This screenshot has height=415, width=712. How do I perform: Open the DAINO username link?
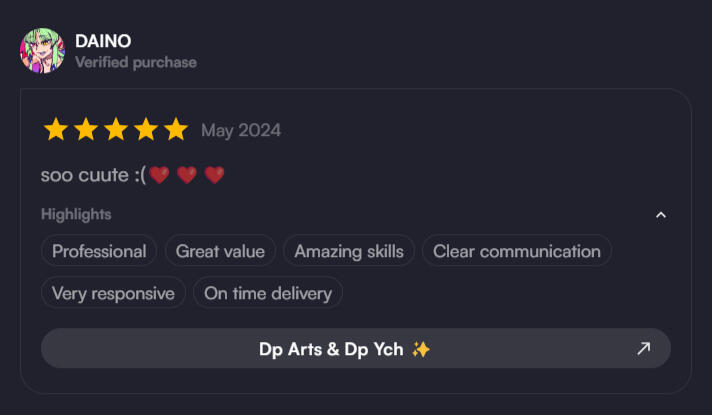(x=103, y=41)
